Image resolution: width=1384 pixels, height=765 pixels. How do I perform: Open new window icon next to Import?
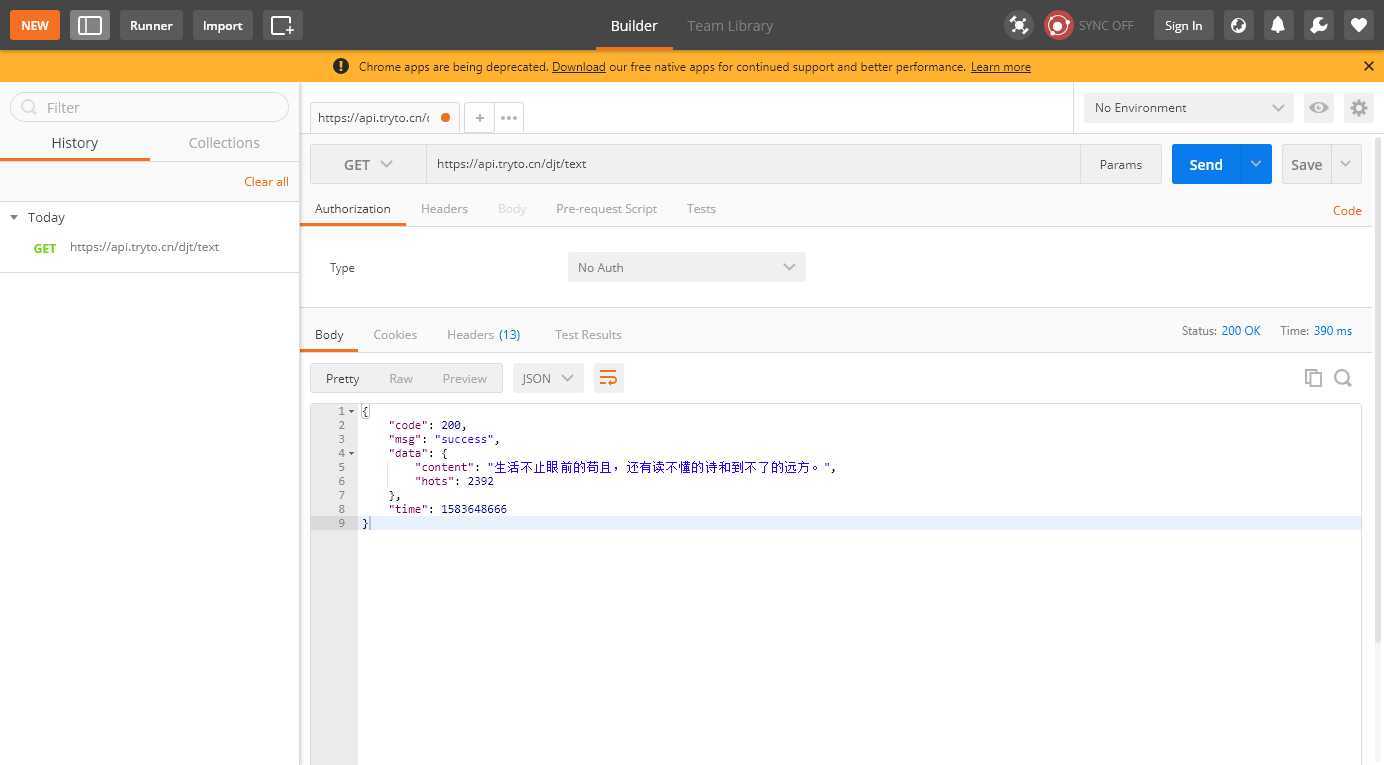283,25
